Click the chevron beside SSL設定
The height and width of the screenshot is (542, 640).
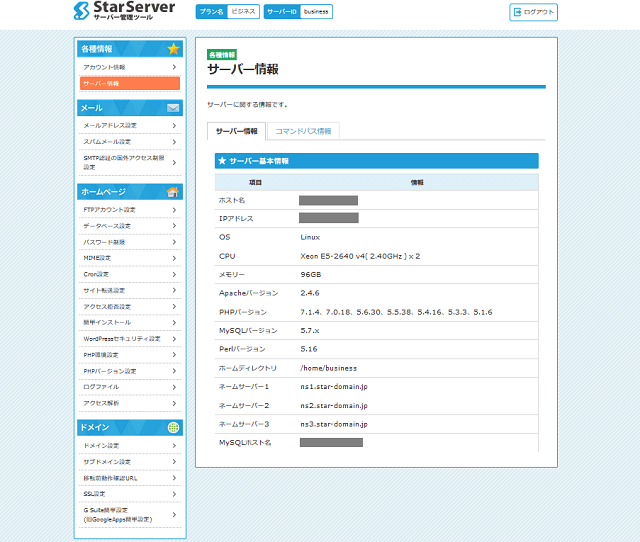pos(174,494)
